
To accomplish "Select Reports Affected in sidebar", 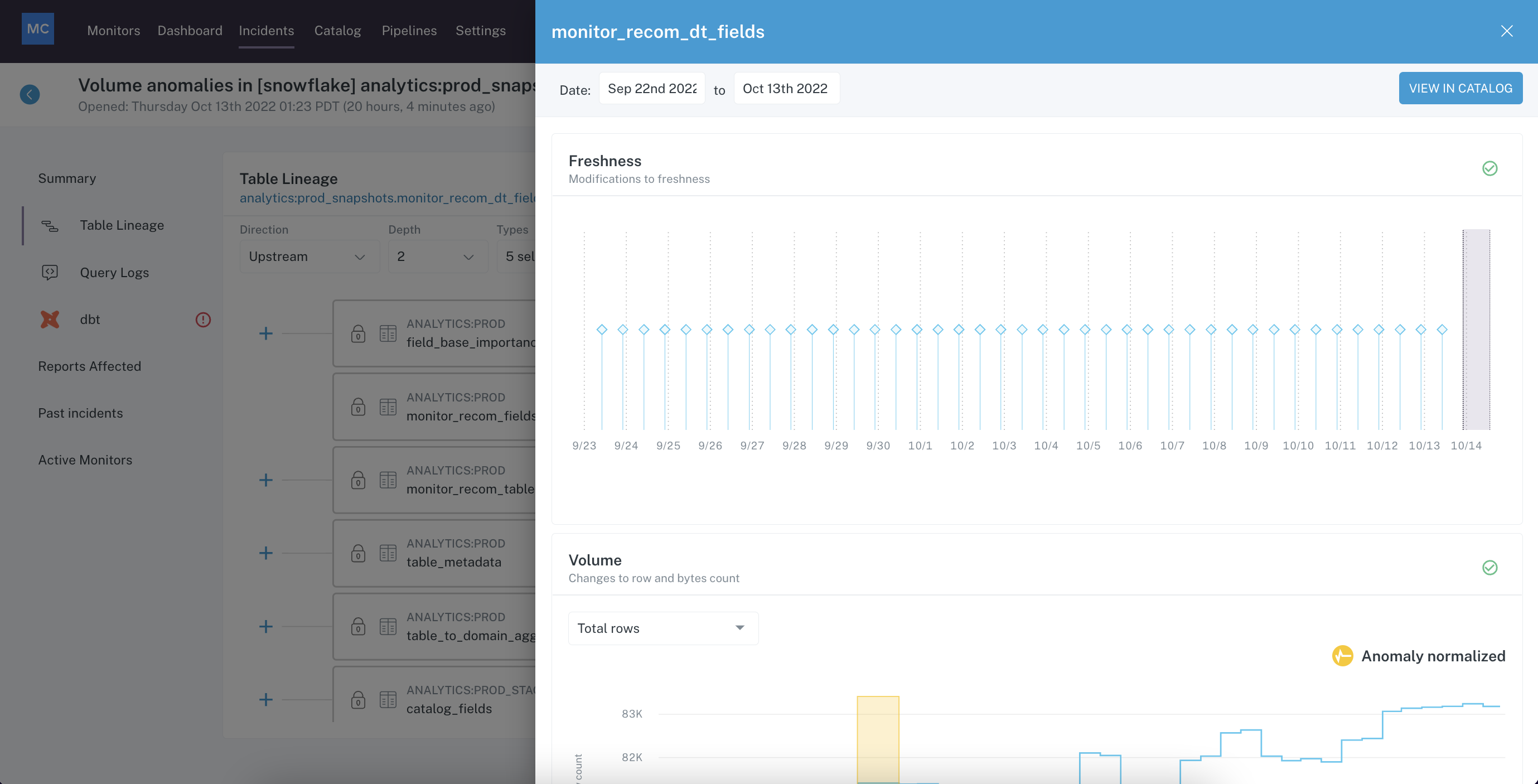I will pyautogui.click(x=90, y=366).
